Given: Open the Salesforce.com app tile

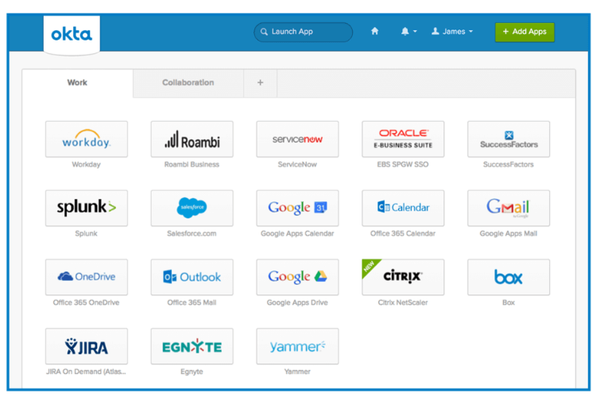Looking at the screenshot, I should pos(192,208).
